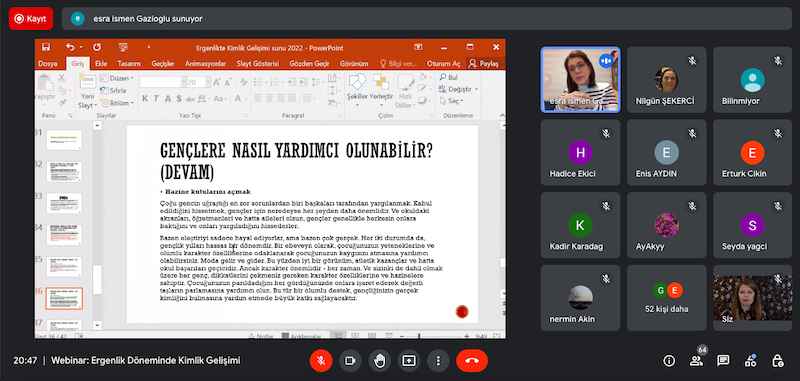The height and width of the screenshot is (381, 800).
Task: Select slide 13 thumbnail
Action: (64, 203)
